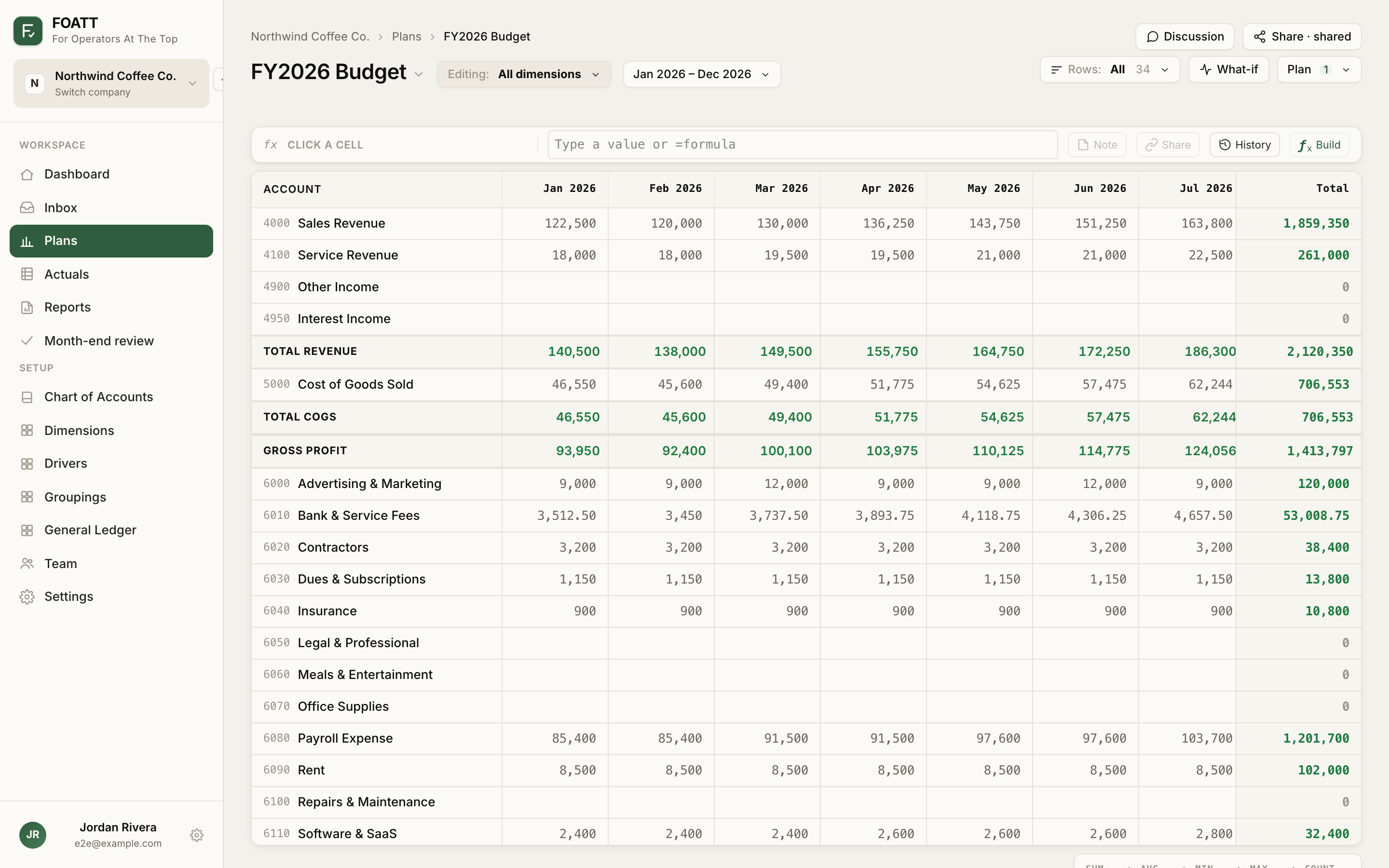Open the Dashboard home icon
1389x868 pixels.
tap(27, 175)
